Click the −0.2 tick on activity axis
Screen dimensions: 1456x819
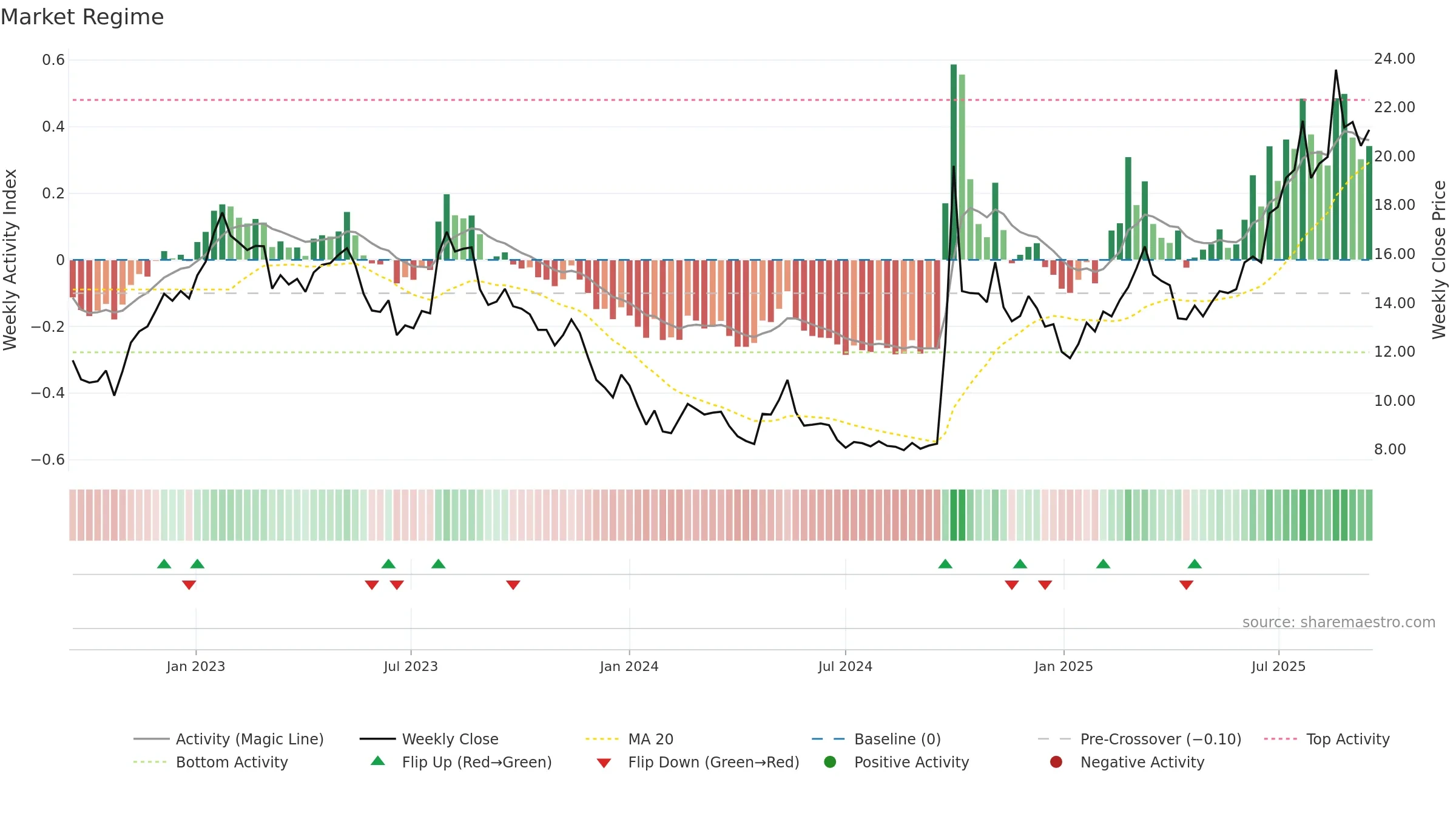pos(48,326)
